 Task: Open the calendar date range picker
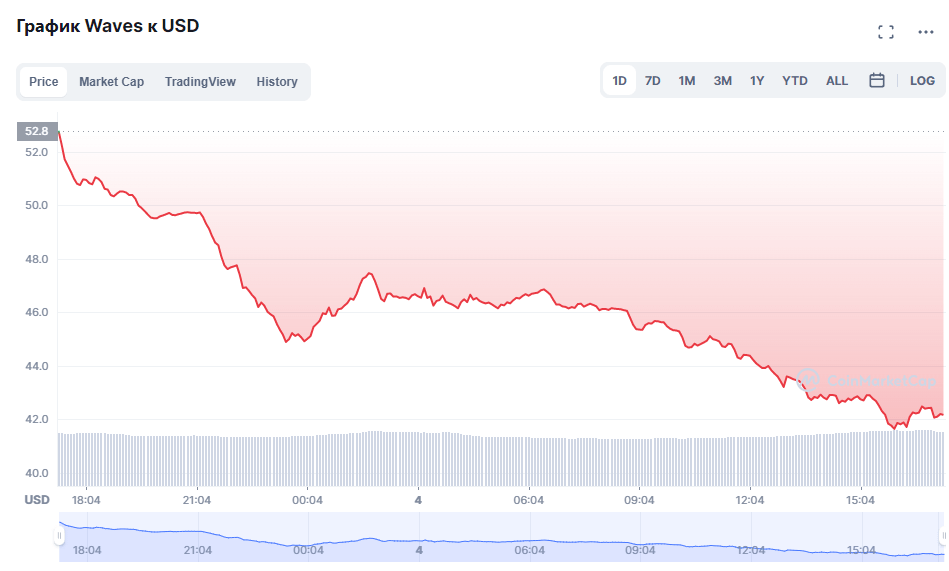(877, 81)
